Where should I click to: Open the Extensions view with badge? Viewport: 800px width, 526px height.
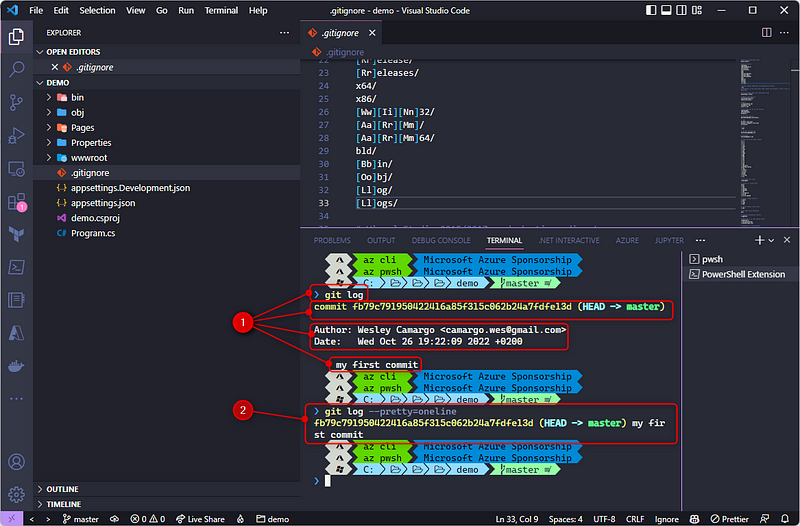[x=16, y=201]
